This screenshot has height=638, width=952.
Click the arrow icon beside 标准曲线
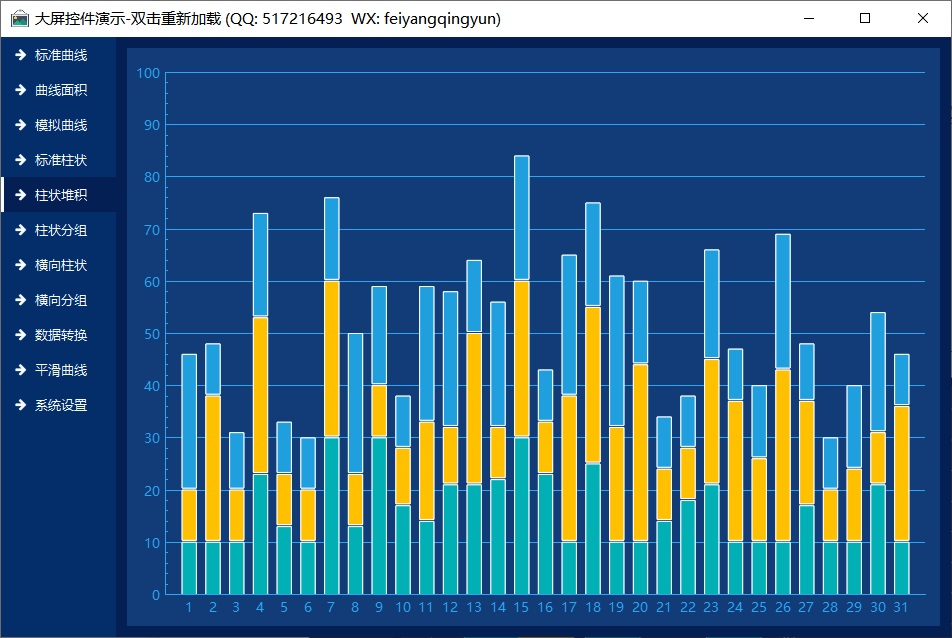(20, 55)
